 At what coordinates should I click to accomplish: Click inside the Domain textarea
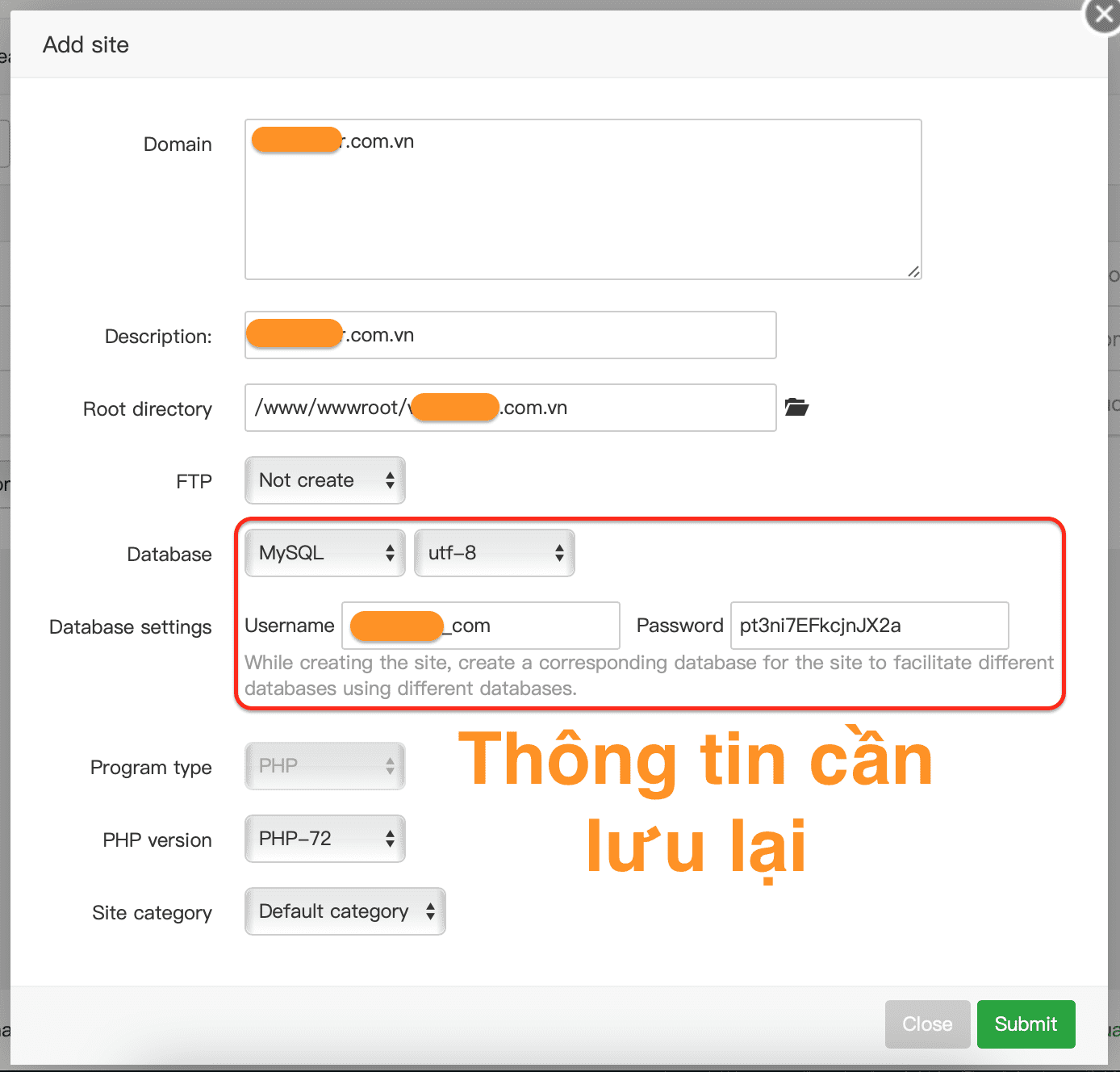pos(583,198)
